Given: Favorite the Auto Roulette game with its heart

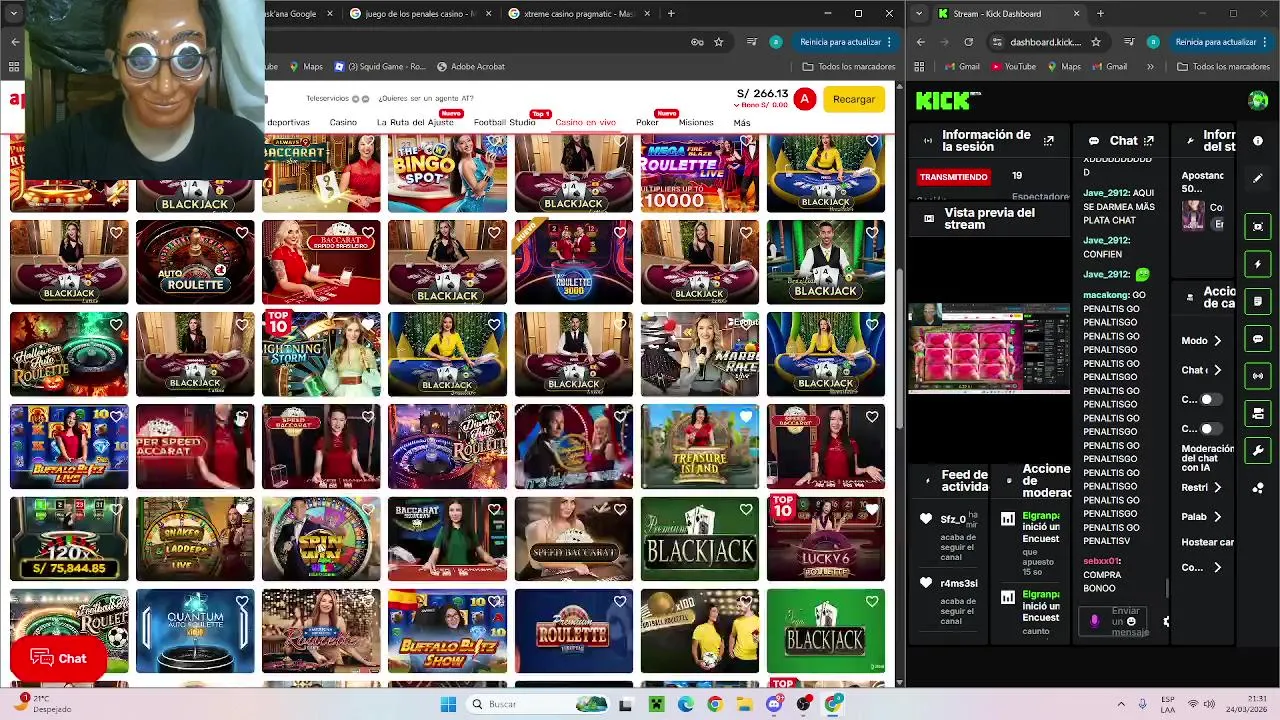Looking at the screenshot, I should click(242, 233).
